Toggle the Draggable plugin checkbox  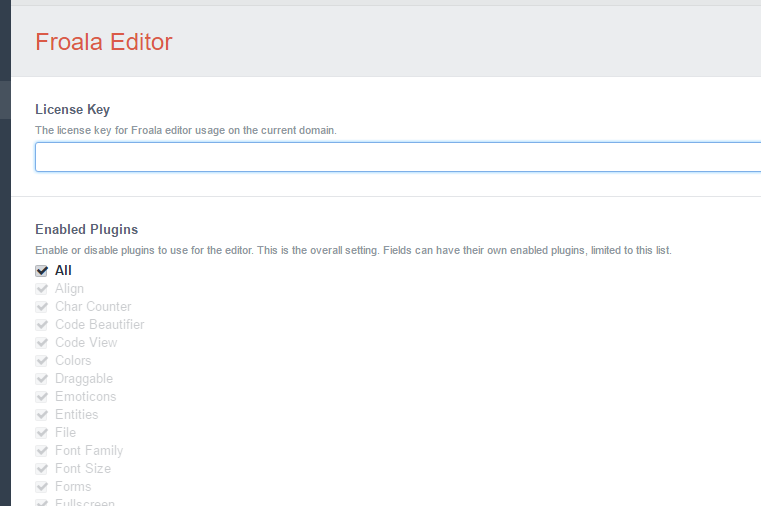tap(42, 379)
